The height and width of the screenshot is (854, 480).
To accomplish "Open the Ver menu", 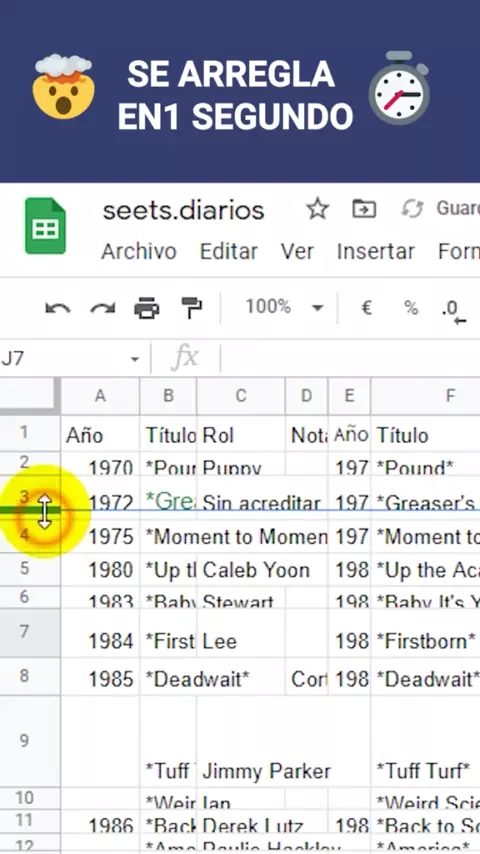I will pos(297,252).
